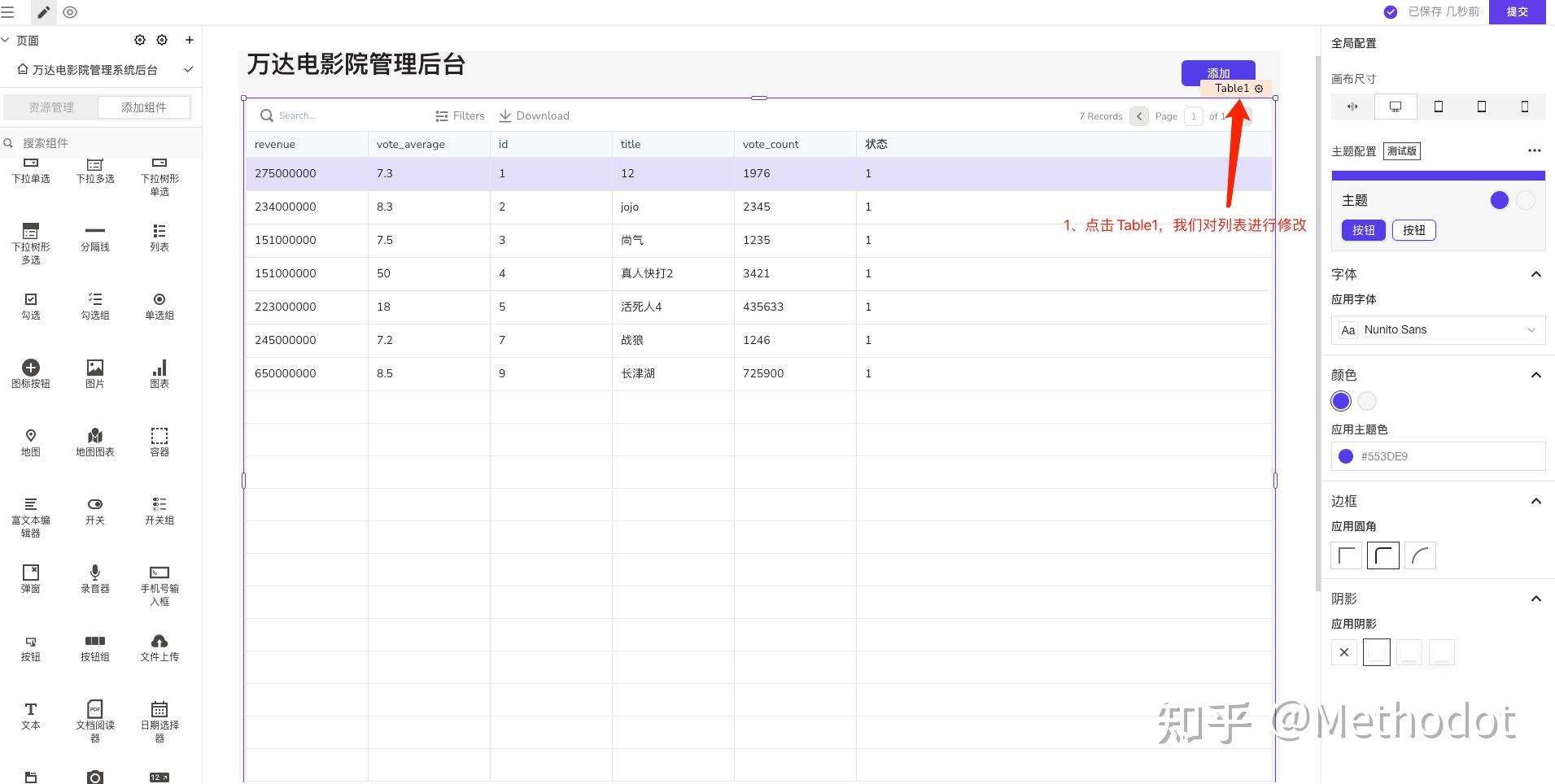Select the purple primary color swatch

click(x=1341, y=401)
